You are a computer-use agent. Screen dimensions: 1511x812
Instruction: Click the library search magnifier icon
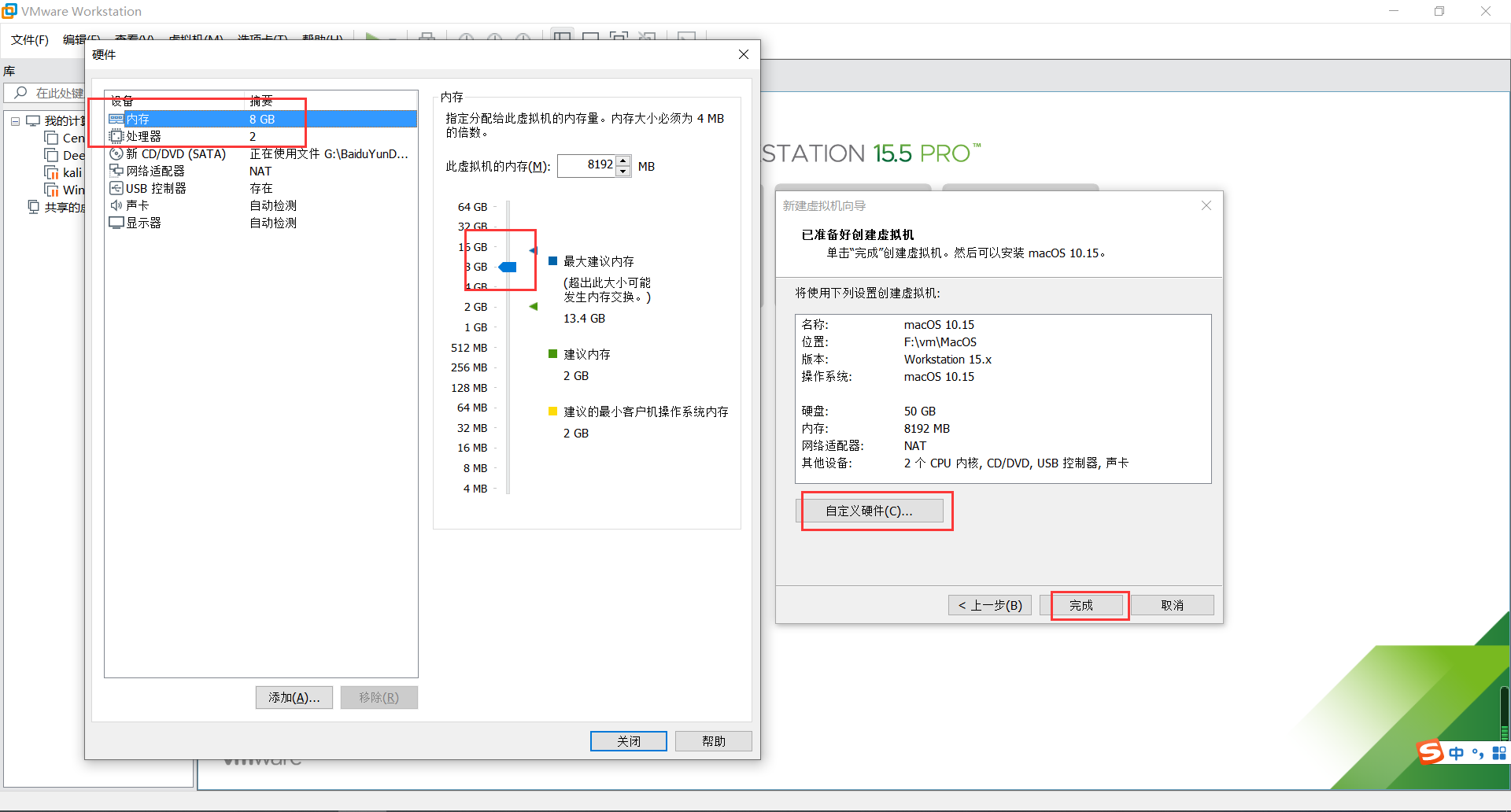click(20, 93)
